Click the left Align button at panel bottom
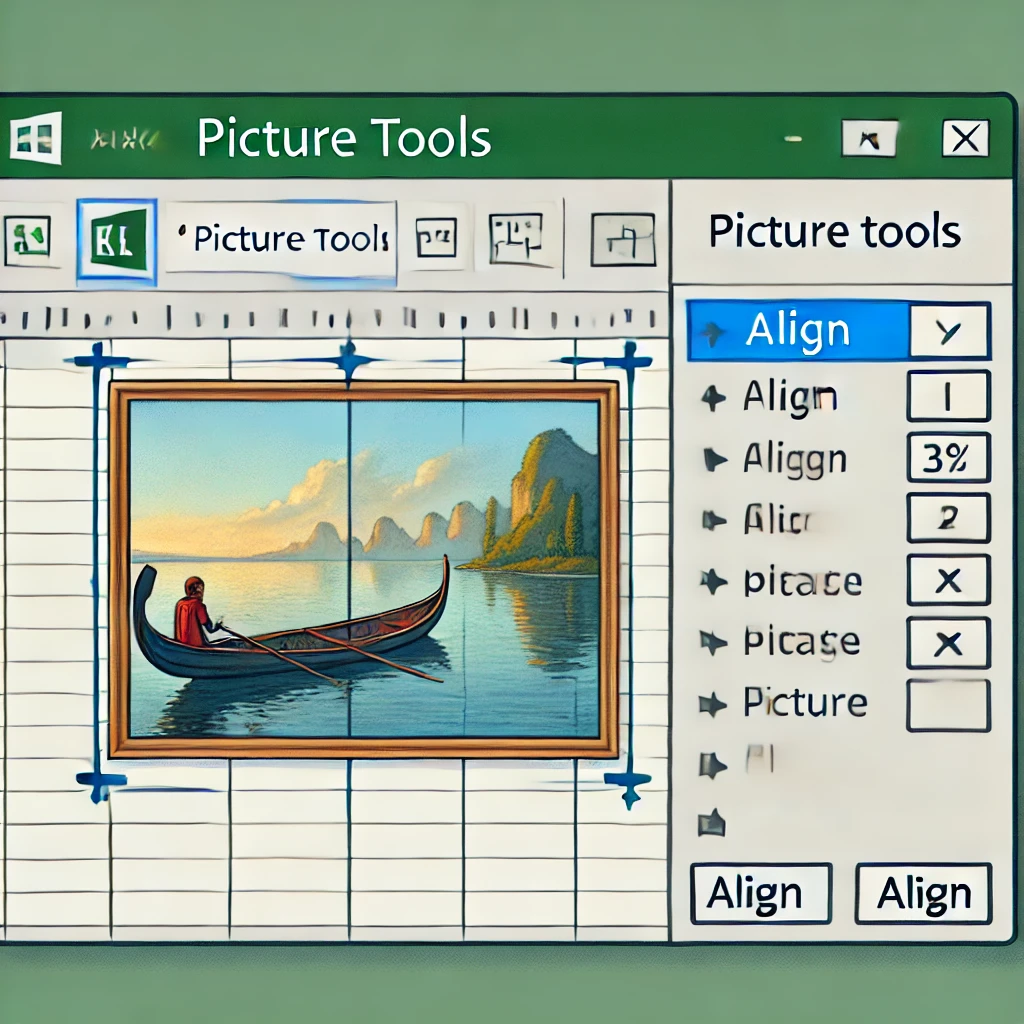This screenshot has height=1024, width=1024. pyautogui.click(x=761, y=893)
